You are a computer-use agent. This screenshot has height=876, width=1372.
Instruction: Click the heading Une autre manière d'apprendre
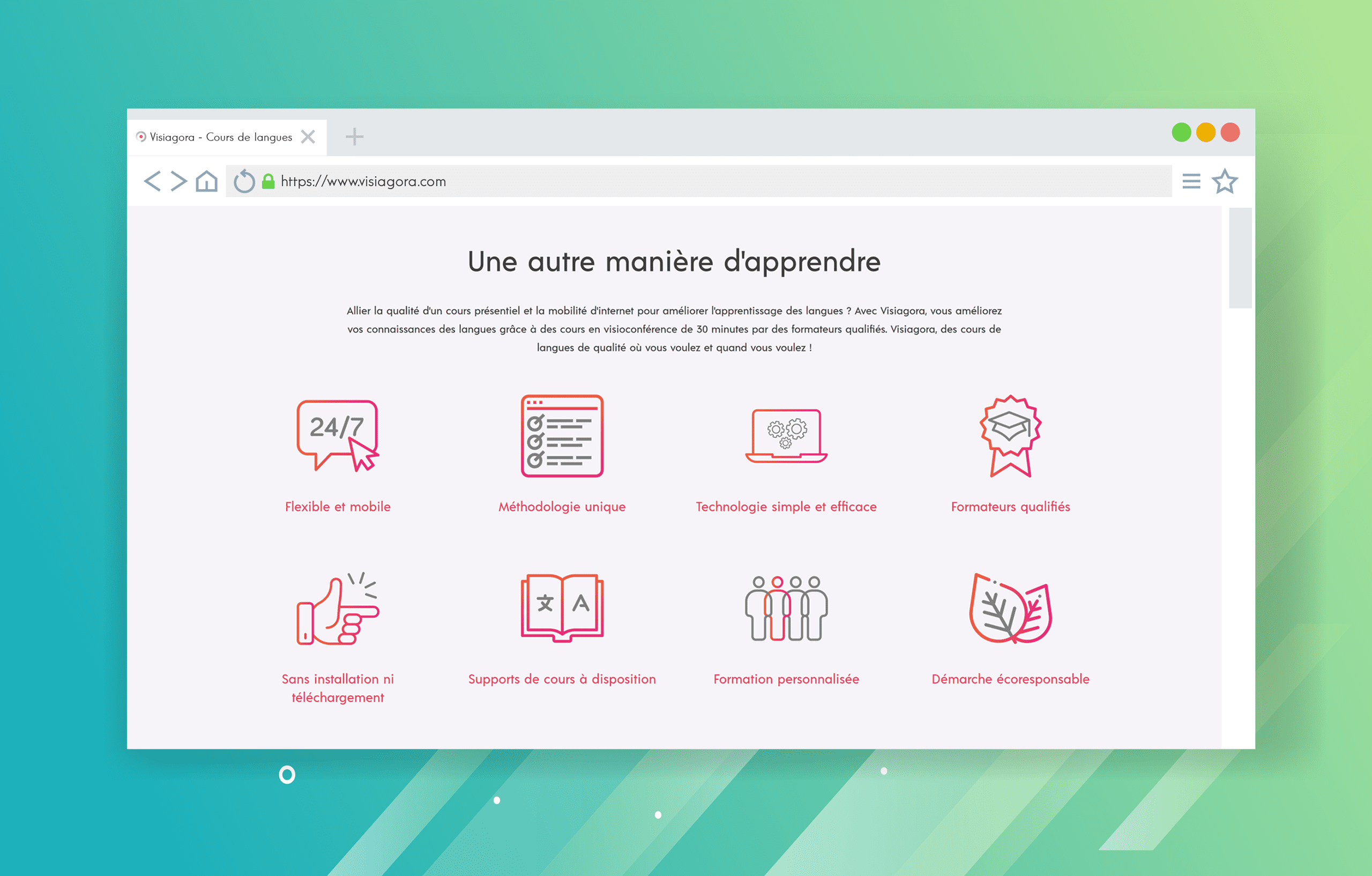[674, 262]
